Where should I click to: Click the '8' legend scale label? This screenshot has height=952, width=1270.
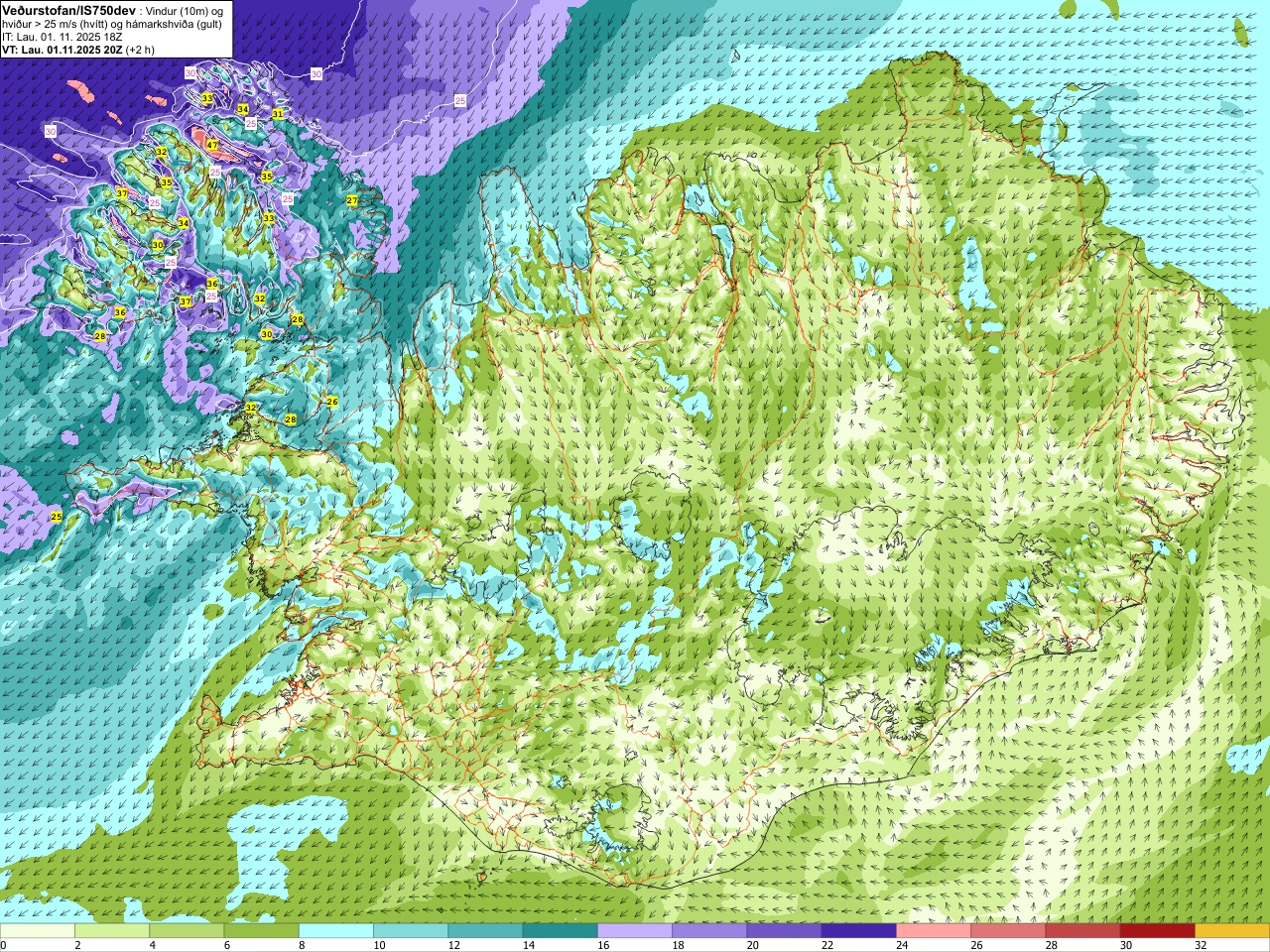pos(302,945)
